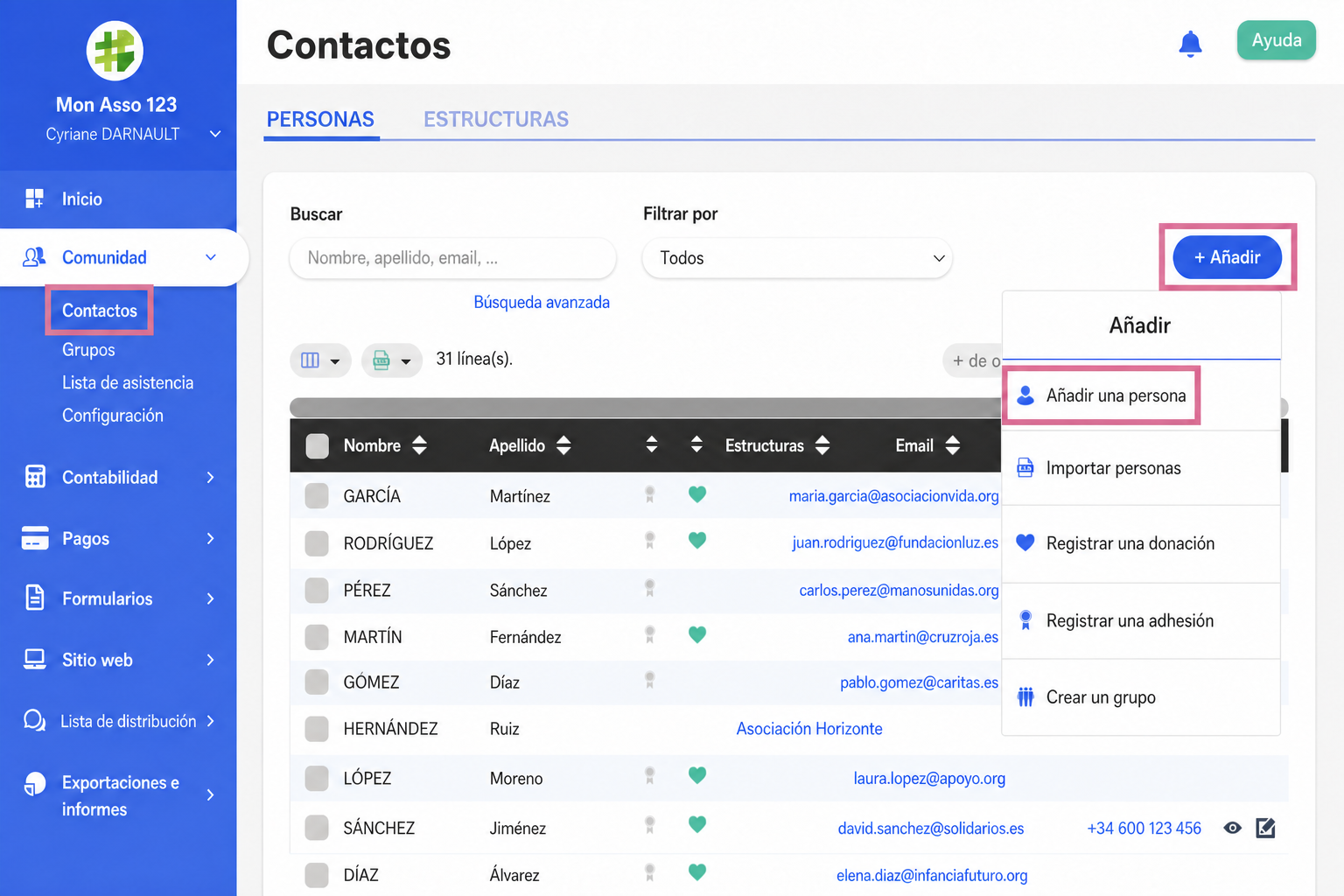Sort by Apellido column arrows
The image size is (1344, 896).
point(563,445)
